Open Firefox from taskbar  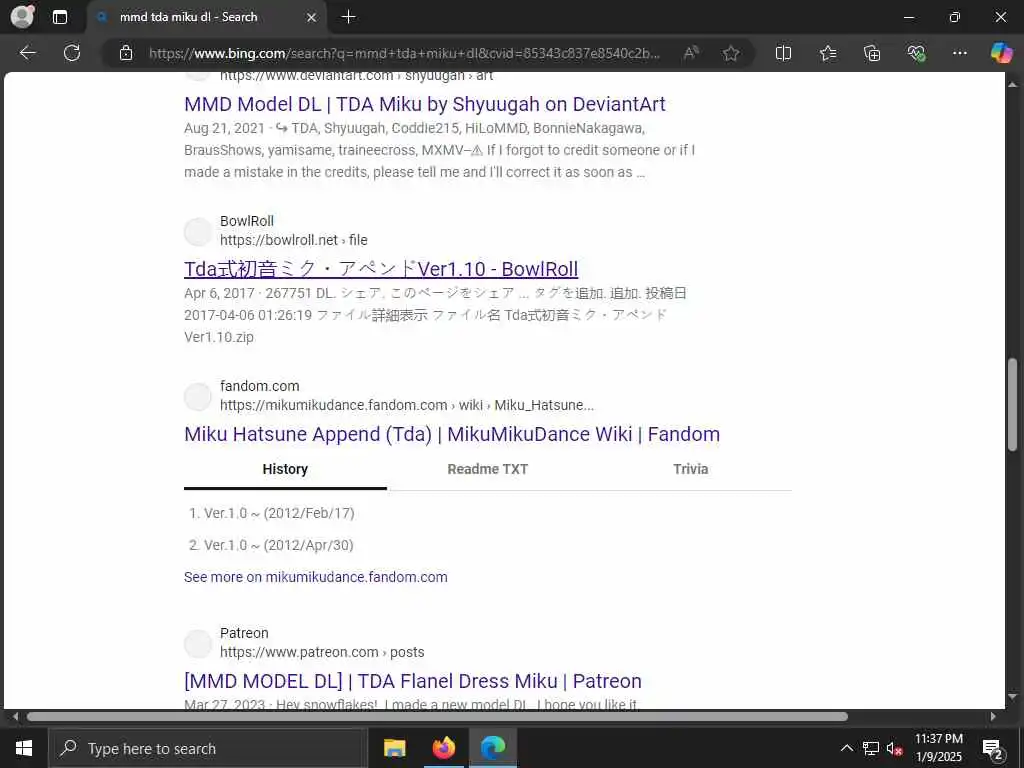tap(443, 748)
